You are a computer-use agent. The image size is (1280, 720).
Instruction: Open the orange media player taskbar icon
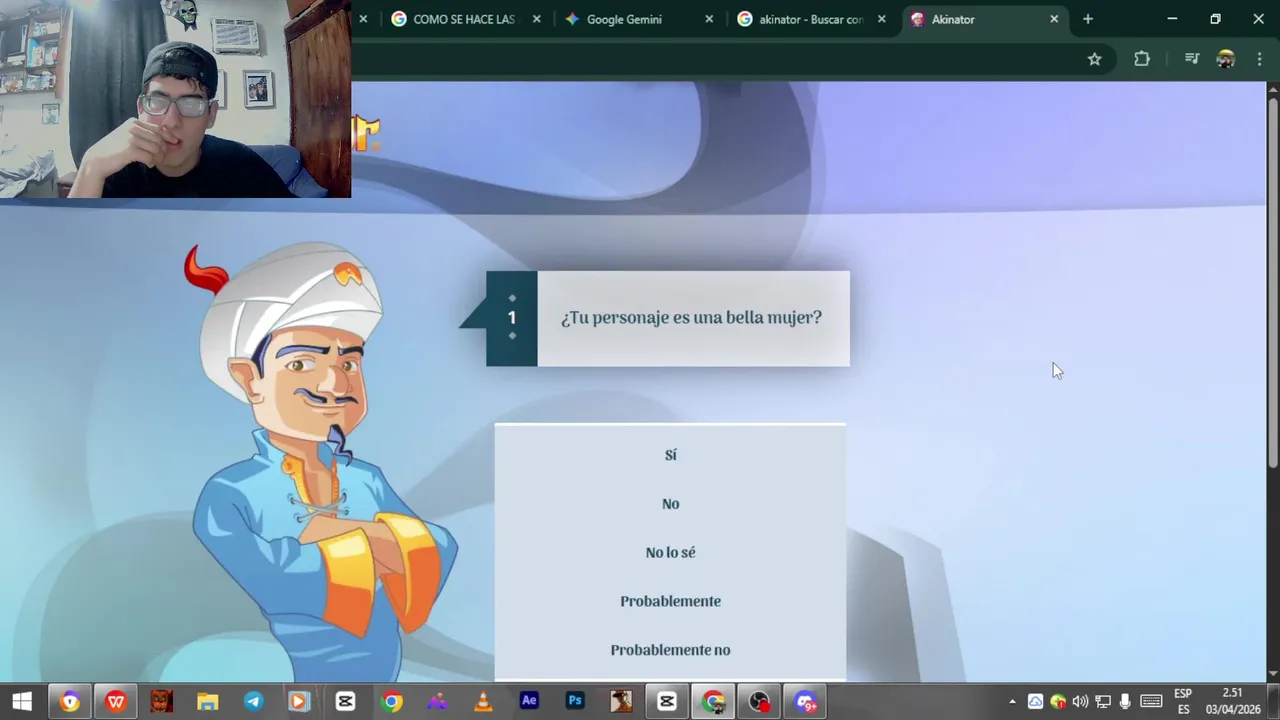click(x=299, y=702)
